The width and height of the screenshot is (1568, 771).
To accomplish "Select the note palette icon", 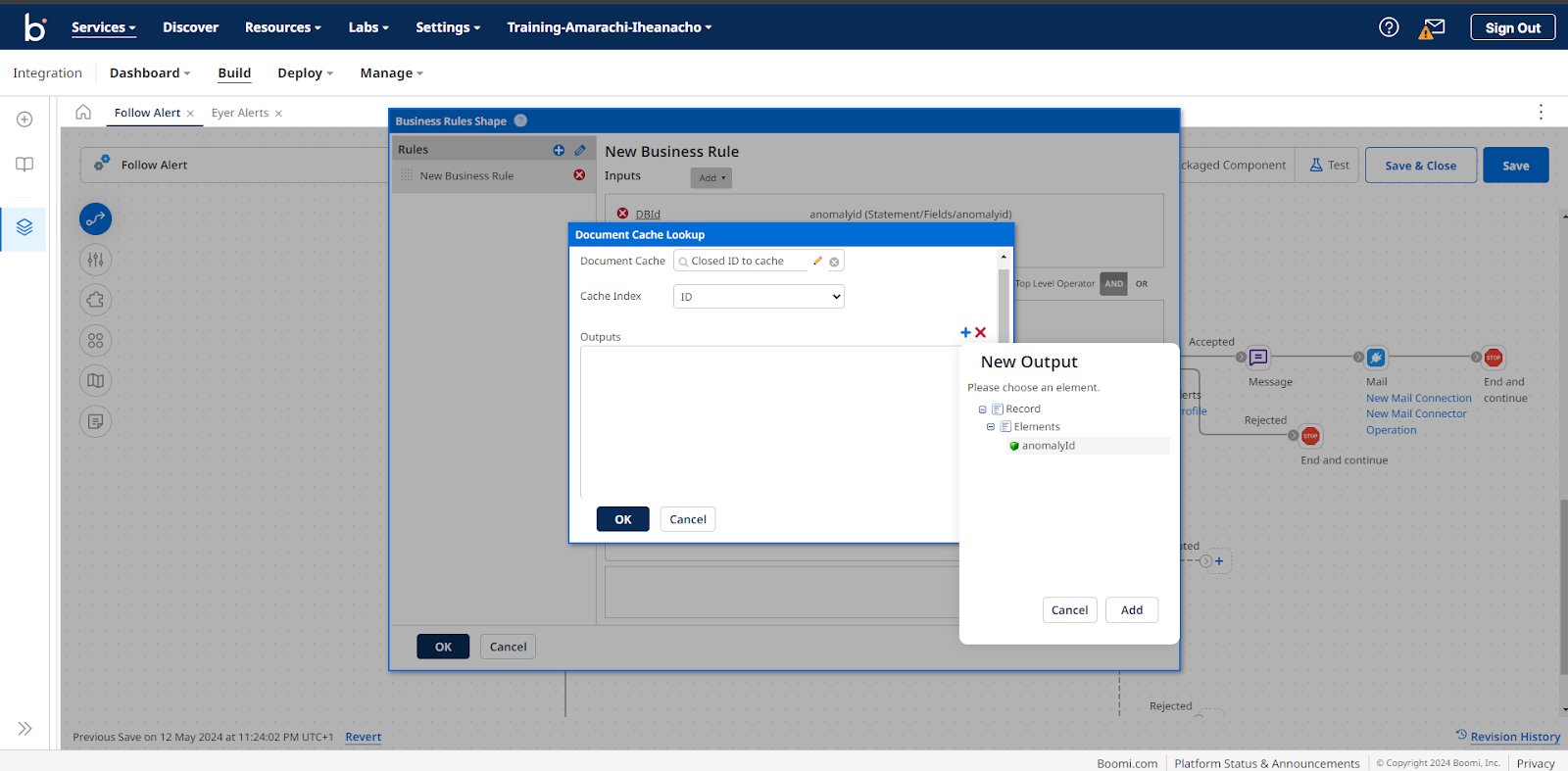I will (x=95, y=421).
